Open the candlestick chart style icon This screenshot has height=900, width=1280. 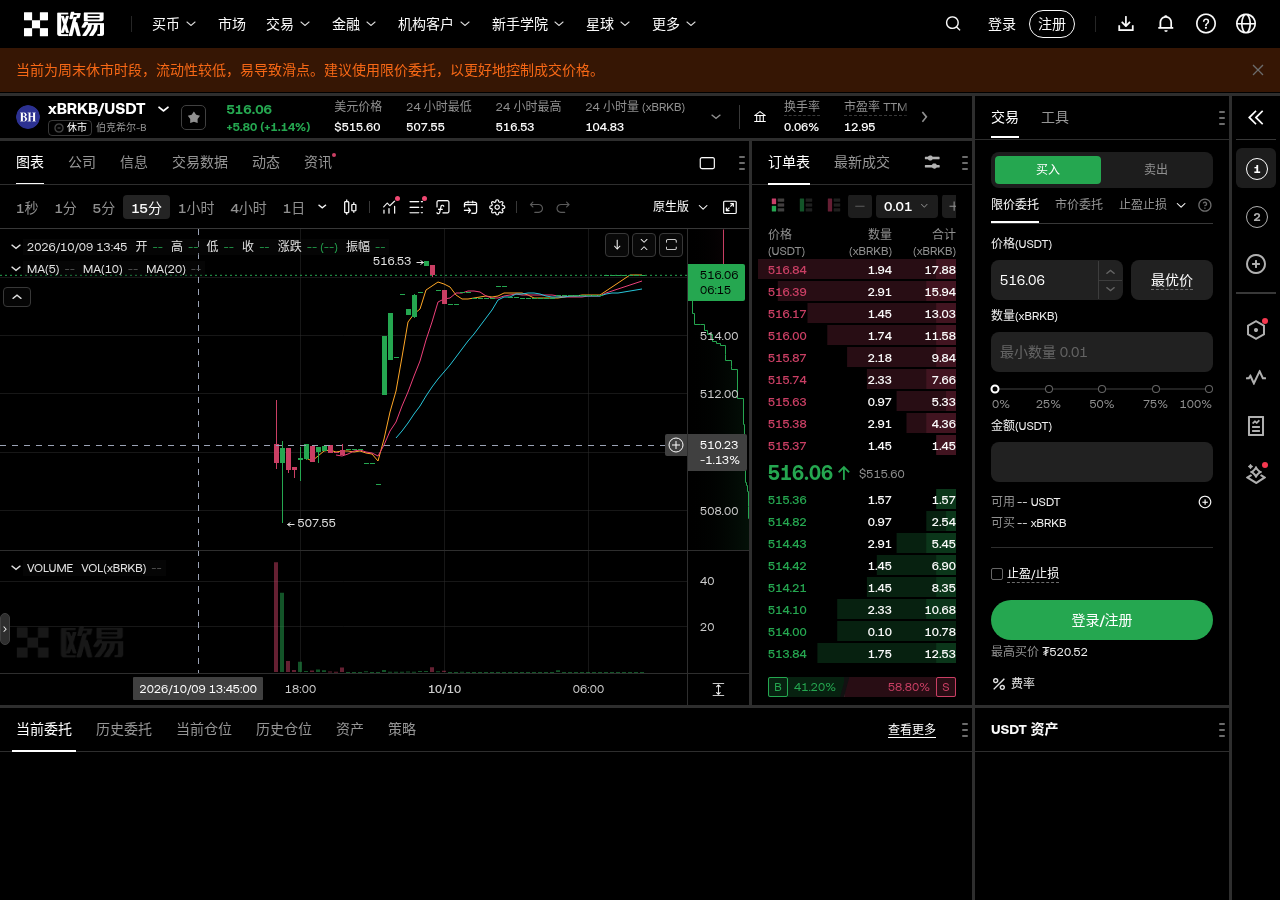[x=350, y=207]
